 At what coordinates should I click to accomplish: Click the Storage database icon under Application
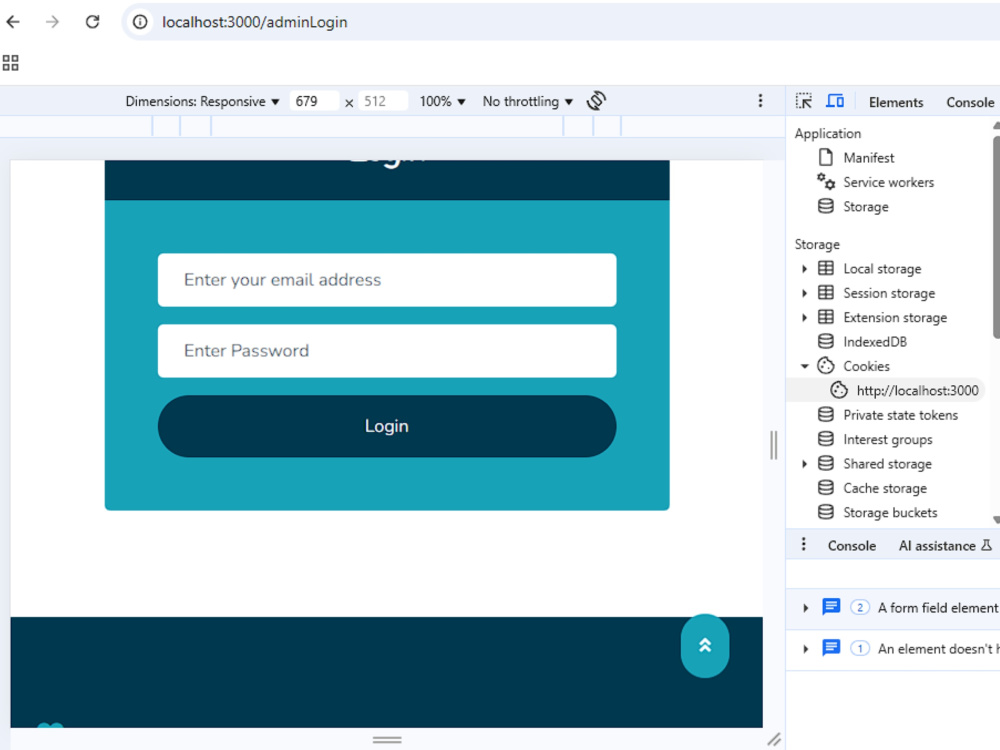(826, 206)
